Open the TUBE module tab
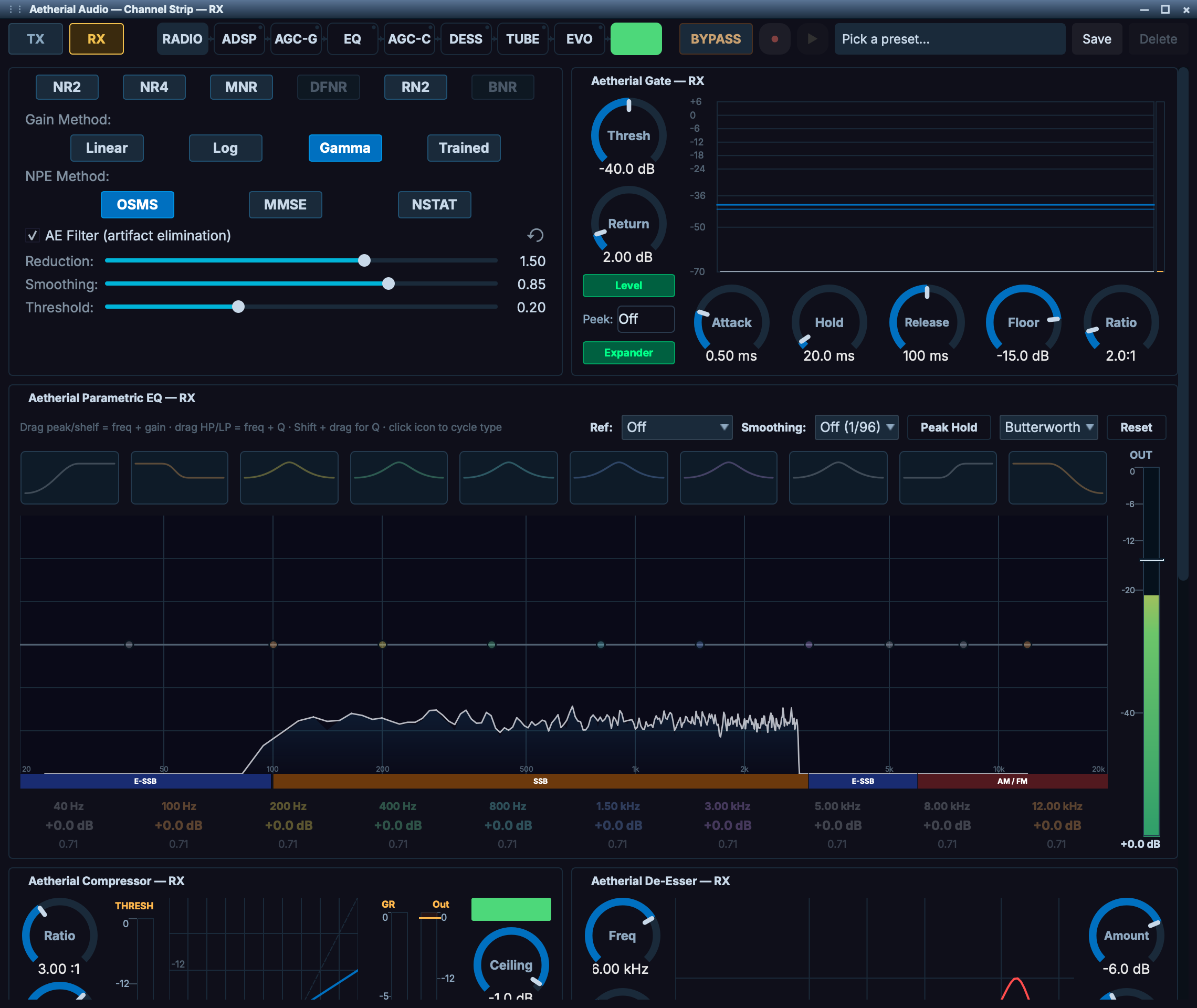Screen dimensions: 1197x1008 [x=523, y=39]
